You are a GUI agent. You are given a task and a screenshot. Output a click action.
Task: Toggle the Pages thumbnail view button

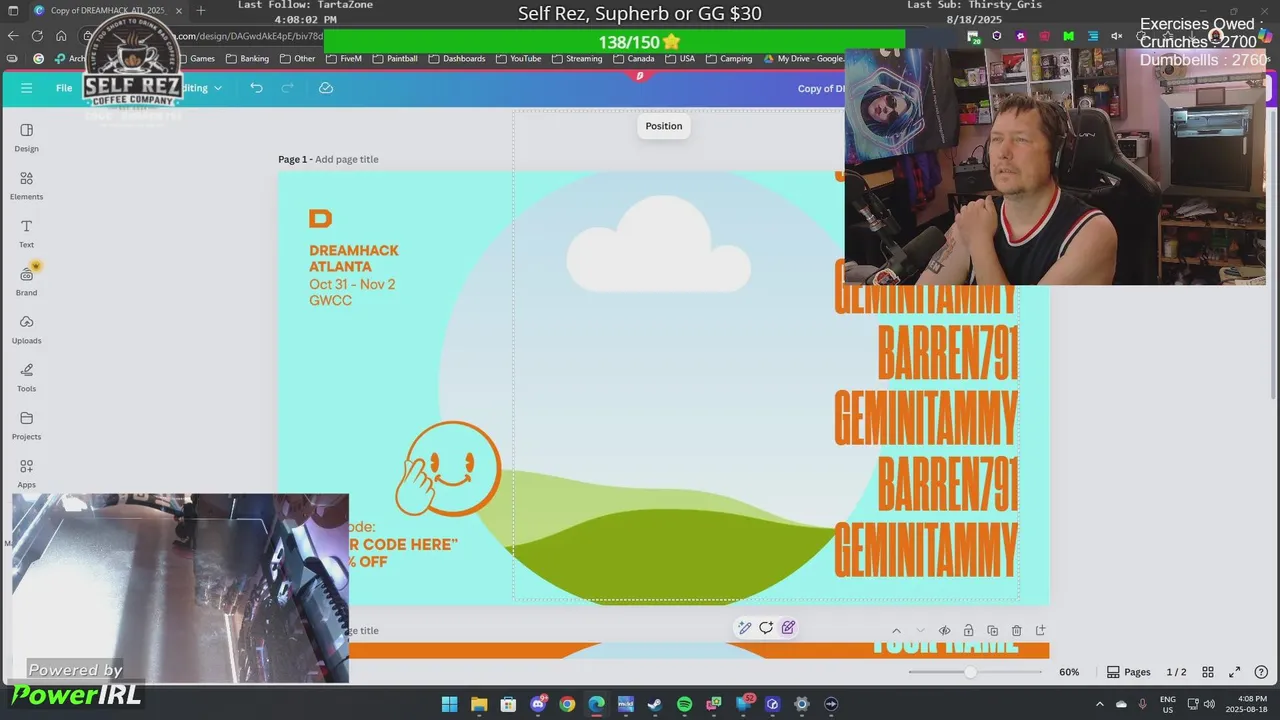pyautogui.click(x=1129, y=672)
